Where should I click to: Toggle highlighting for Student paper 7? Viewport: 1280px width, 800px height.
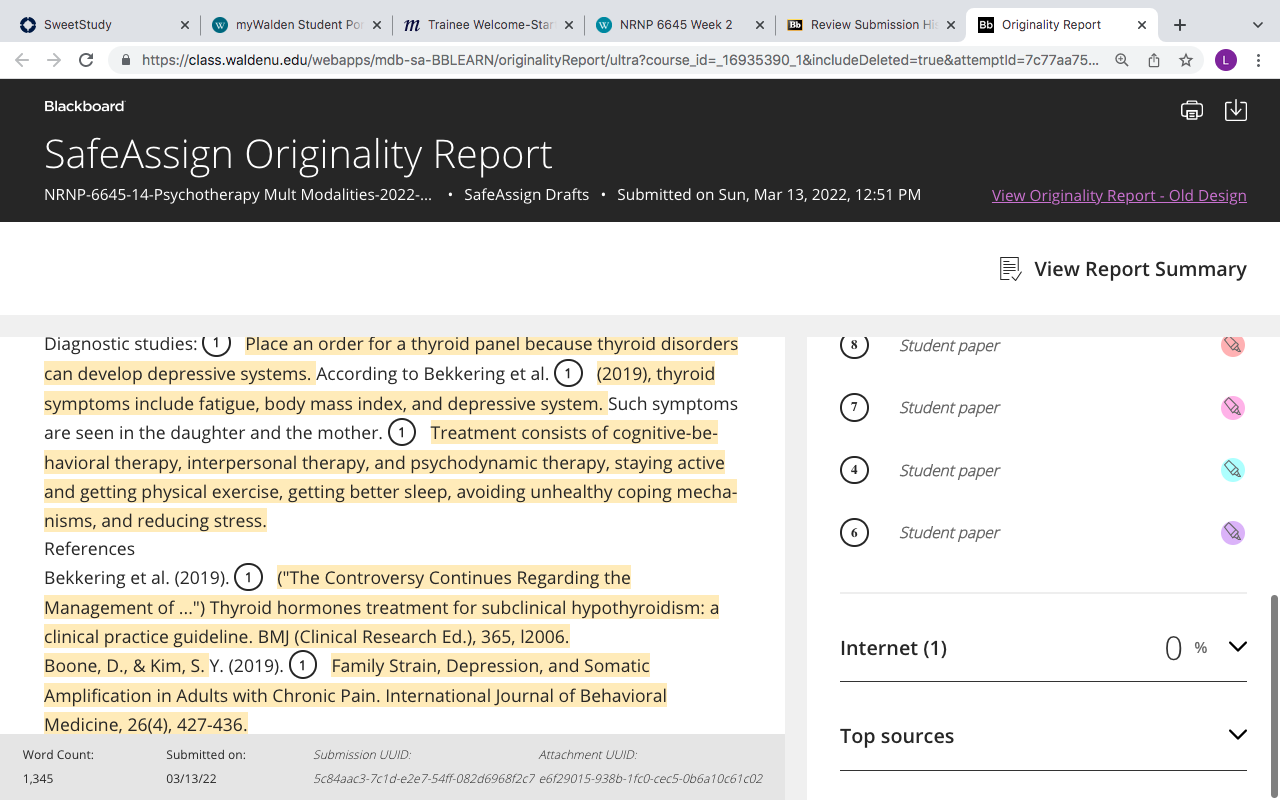click(x=1233, y=407)
